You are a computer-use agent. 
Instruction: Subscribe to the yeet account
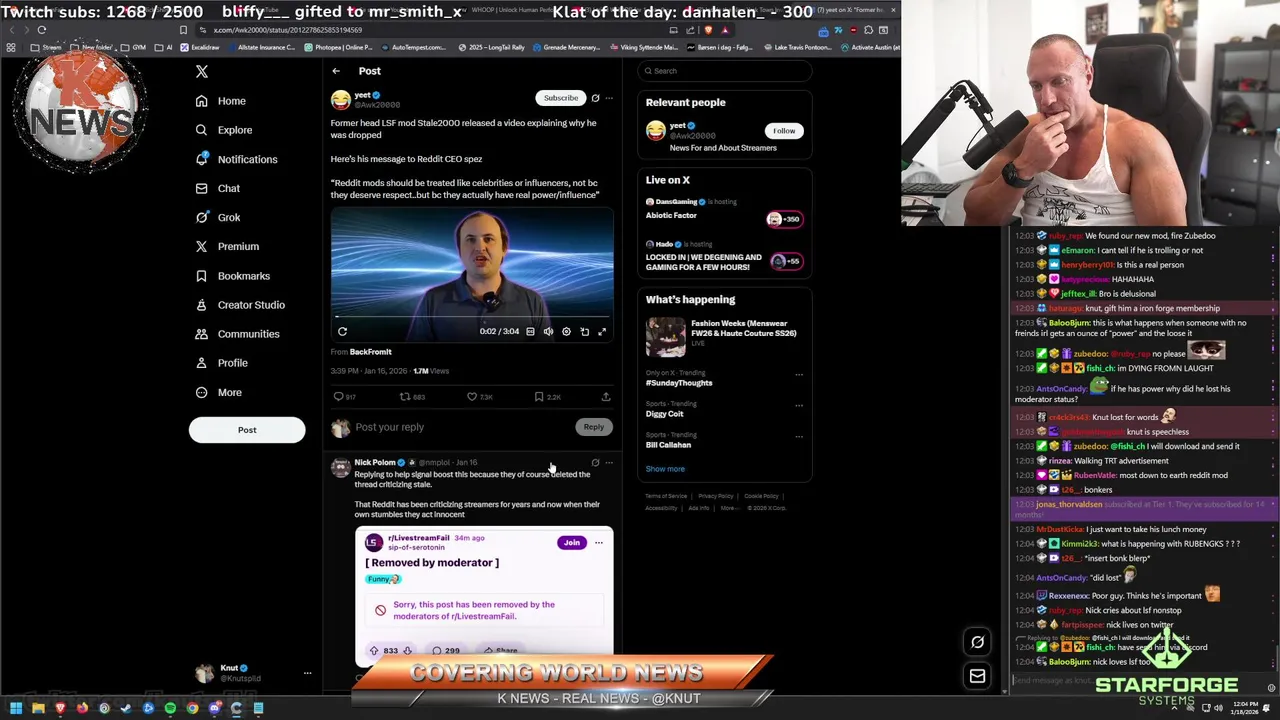(x=560, y=98)
